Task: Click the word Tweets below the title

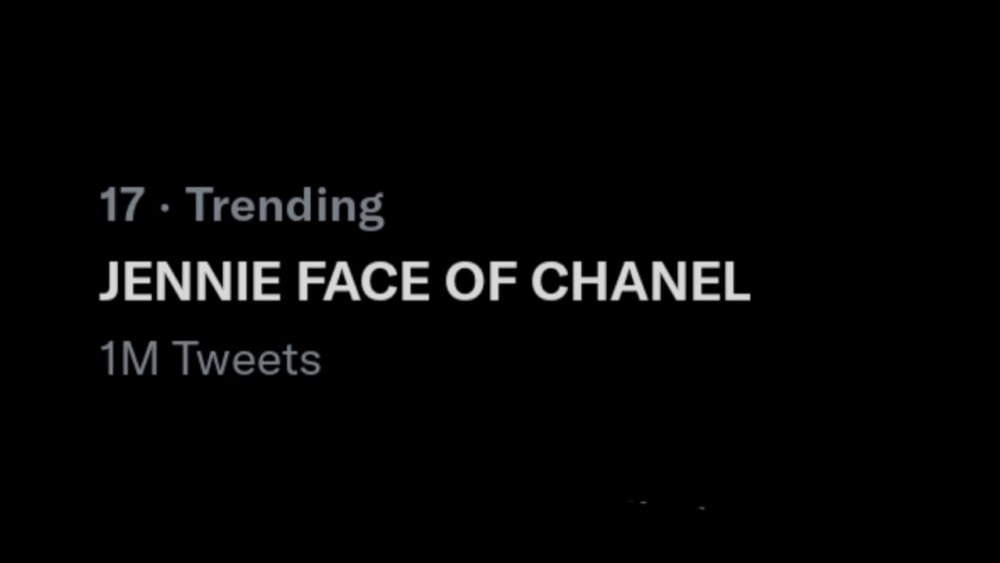Action: point(247,359)
